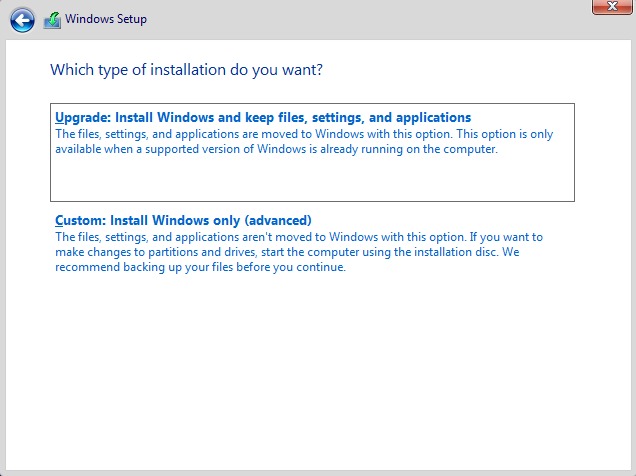Click blank space inside the Upgrade option box
636x476 pixels.
310,180
